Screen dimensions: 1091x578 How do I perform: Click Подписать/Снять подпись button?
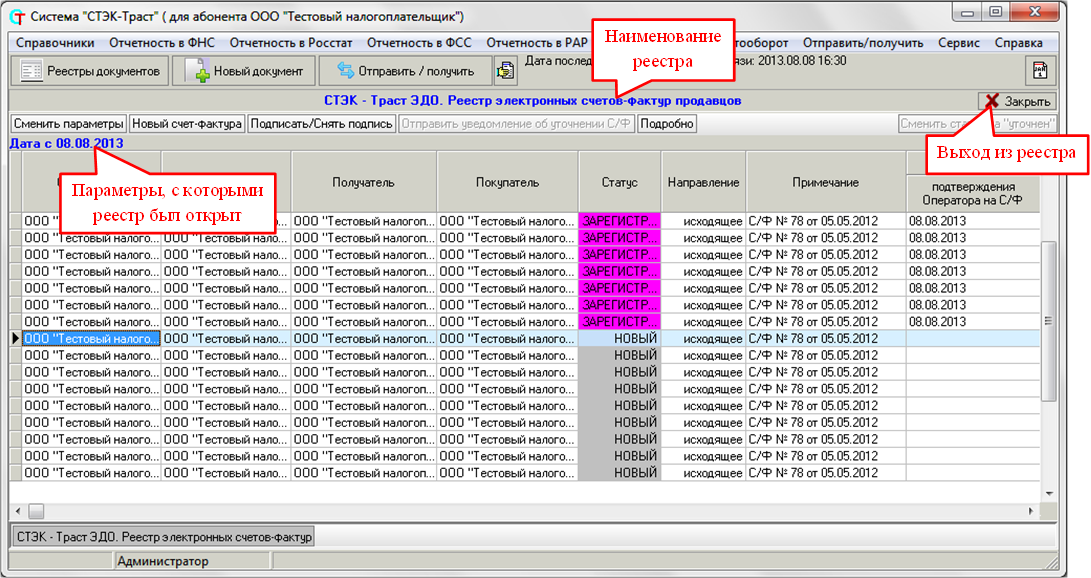click(x=321, y=124)
